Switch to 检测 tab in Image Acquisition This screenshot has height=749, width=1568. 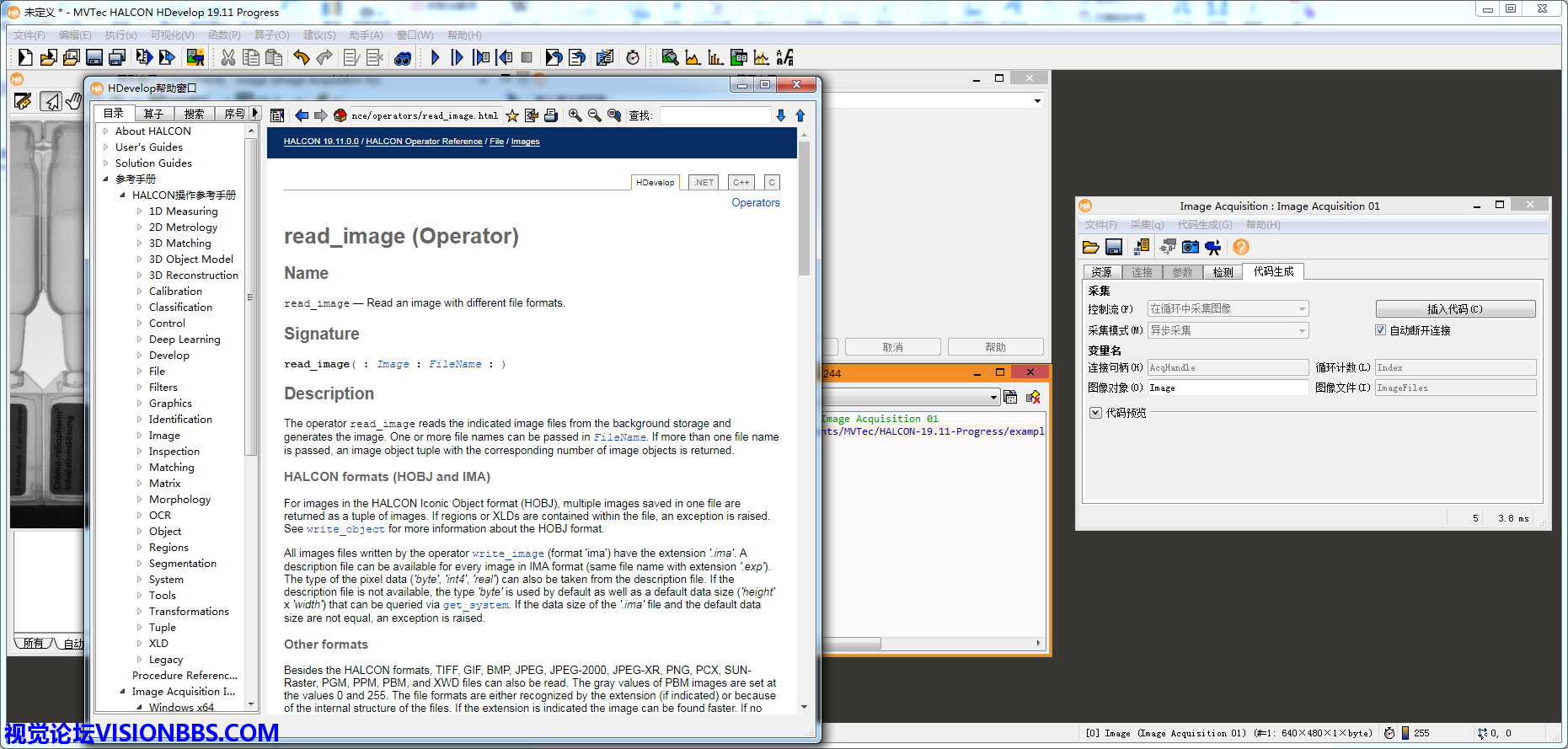(x=1223, y=272)
